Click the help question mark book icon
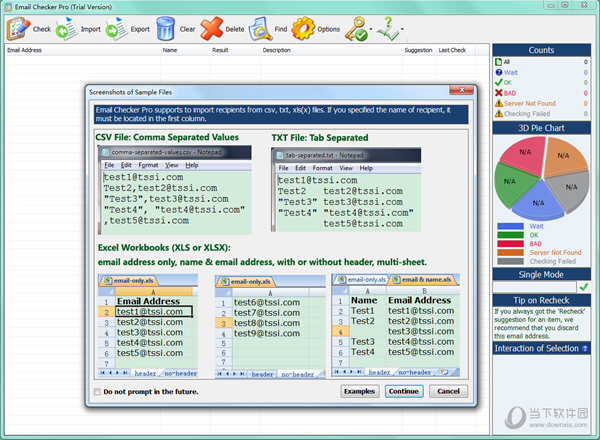This screenshot has width=600, height=440. [388, 29]
